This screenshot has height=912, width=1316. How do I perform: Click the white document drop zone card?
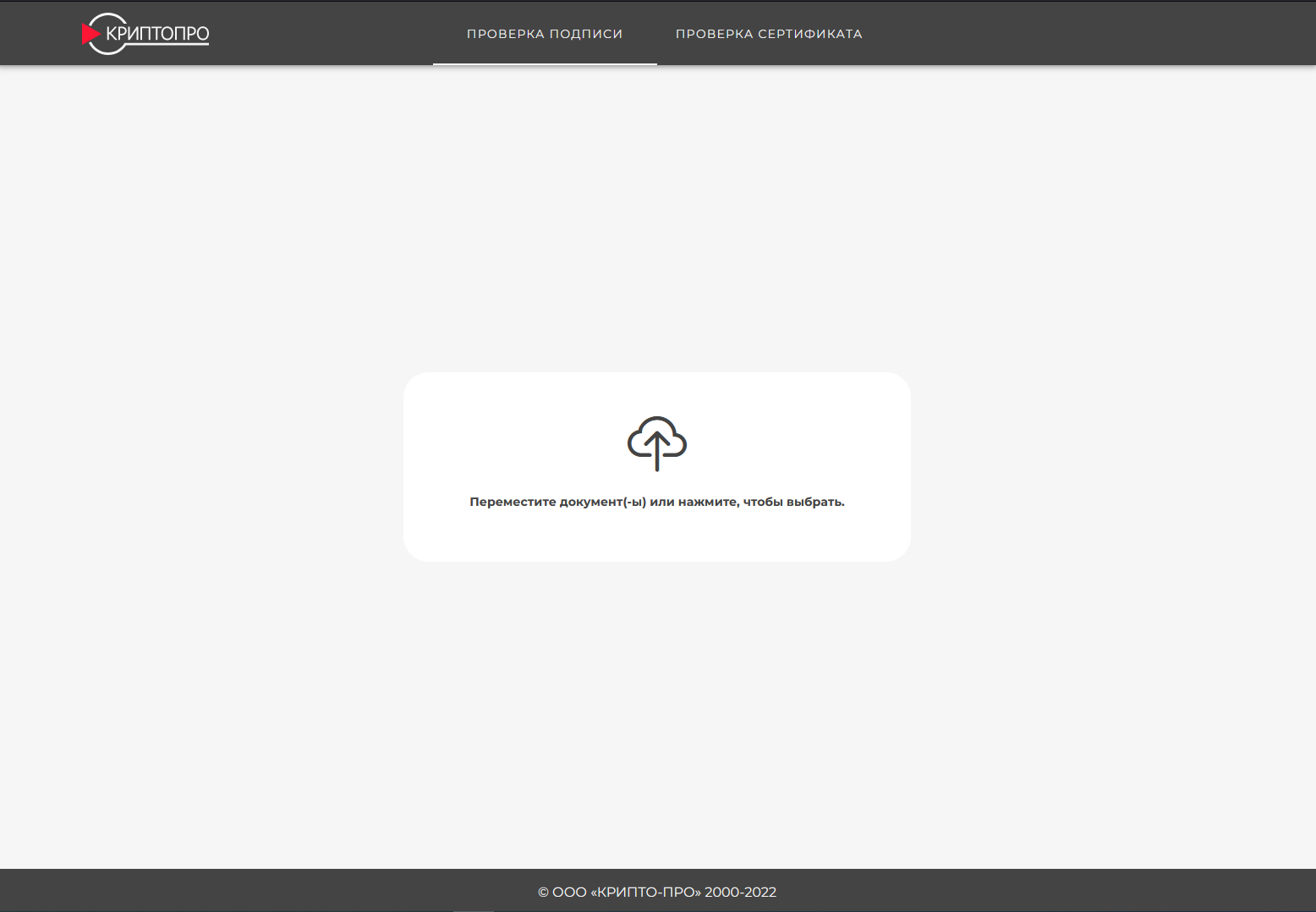(x=657, y=467)
